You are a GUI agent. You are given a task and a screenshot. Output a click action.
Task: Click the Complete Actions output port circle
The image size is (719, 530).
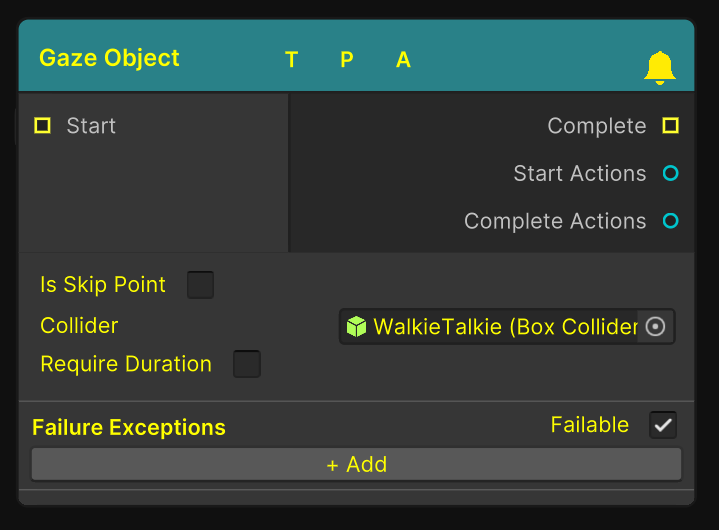tap(670, 221)
